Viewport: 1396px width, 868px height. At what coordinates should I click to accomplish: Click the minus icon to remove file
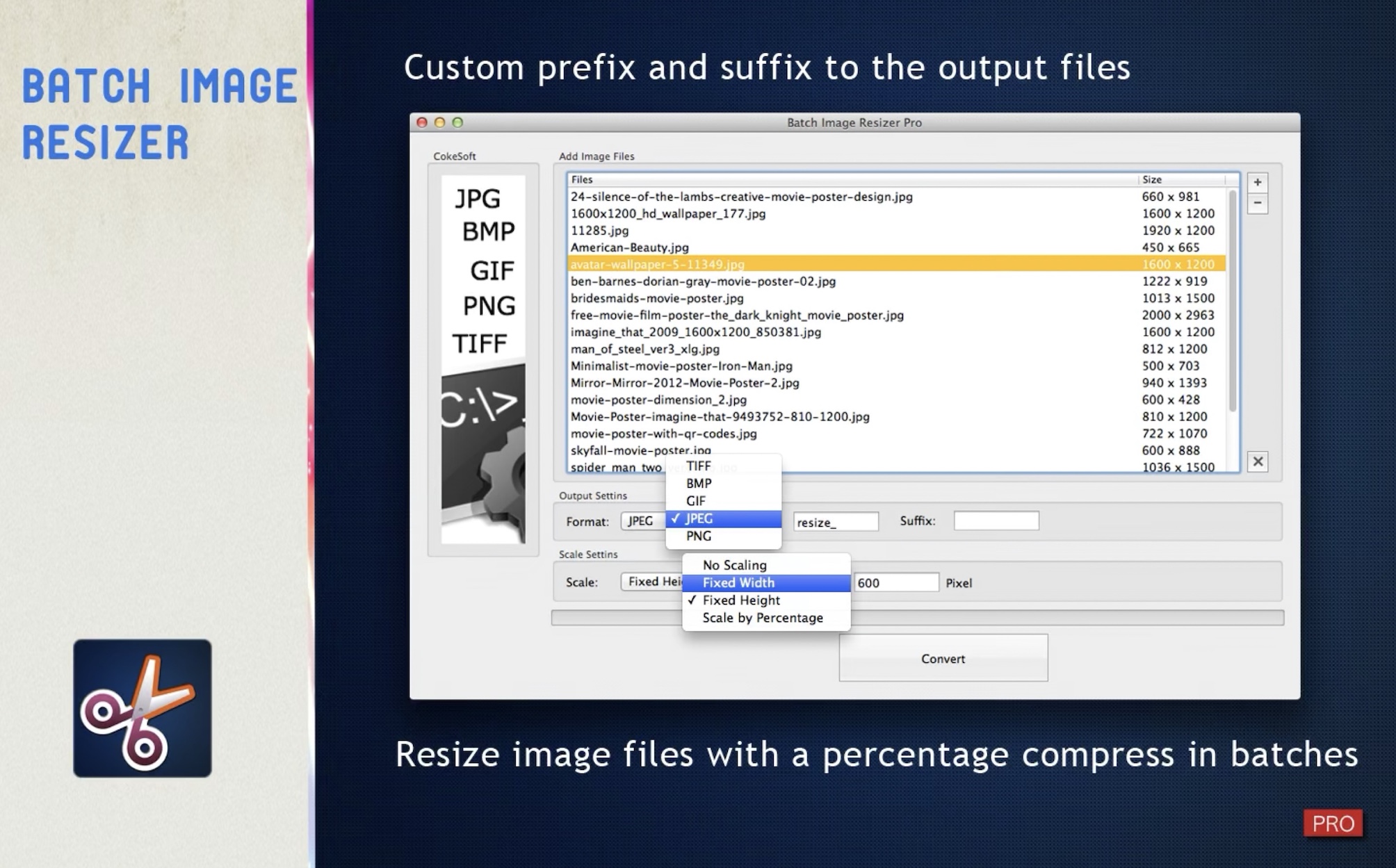coord(1257,203)
